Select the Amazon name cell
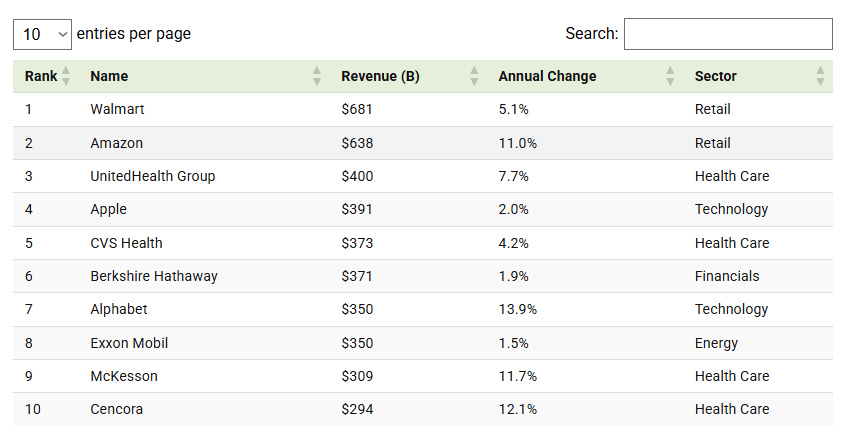 coord(116,143)
